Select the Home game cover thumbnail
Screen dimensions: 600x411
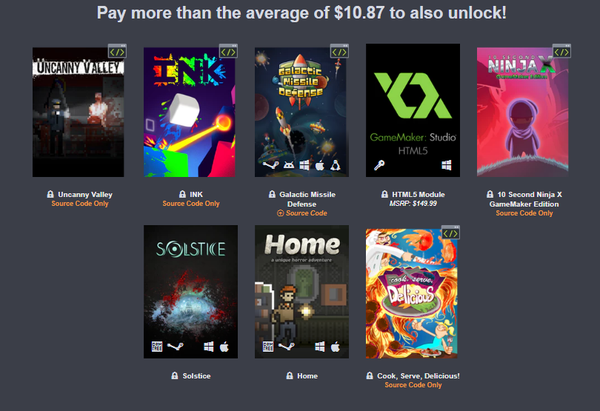(x=302, y=292)
